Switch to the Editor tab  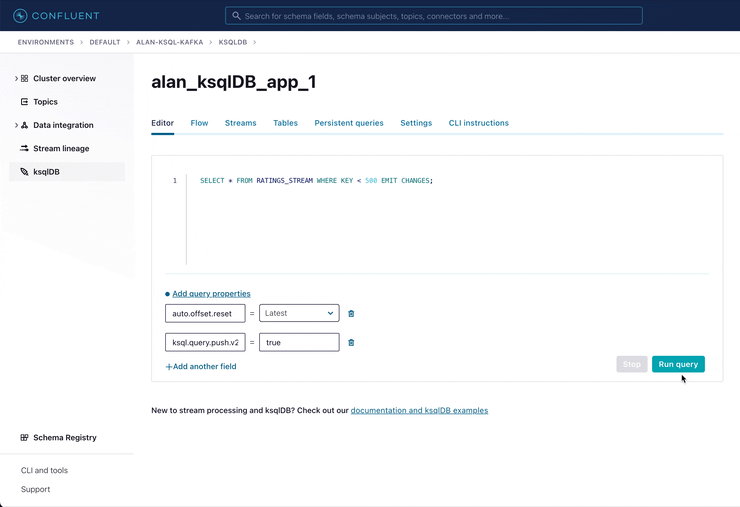(162, 123)
